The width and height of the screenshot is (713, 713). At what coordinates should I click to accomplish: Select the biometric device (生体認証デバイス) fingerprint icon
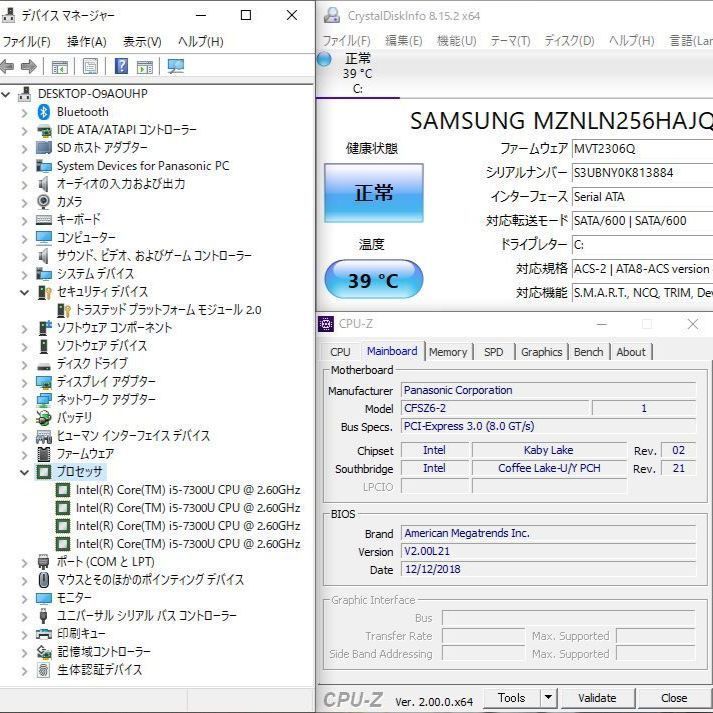coord(44,670)
